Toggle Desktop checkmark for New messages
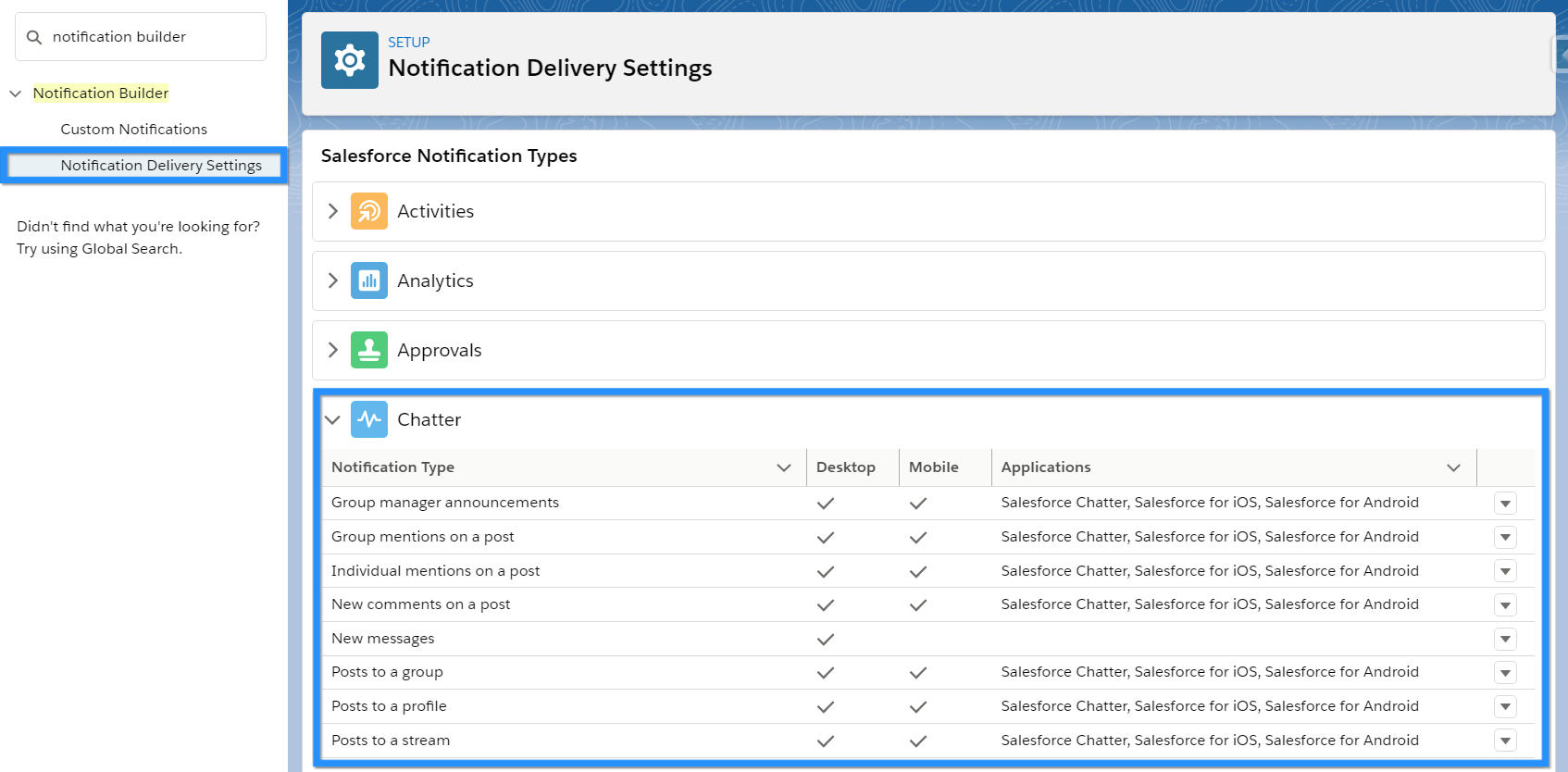This screenshot has width=1568, height=772. tap(825, 640)
